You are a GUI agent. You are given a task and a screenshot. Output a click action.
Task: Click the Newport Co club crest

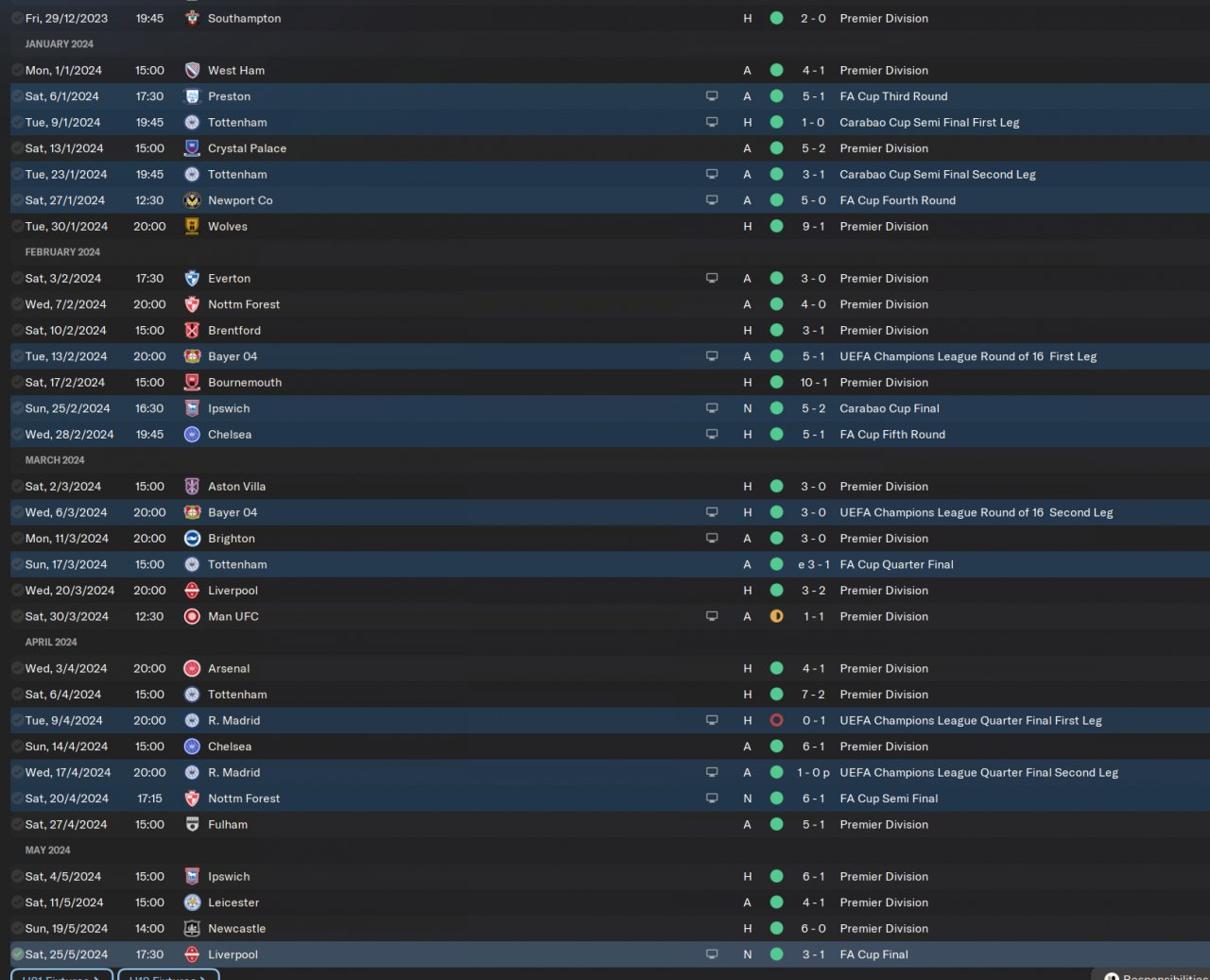(x=192, y=200)
